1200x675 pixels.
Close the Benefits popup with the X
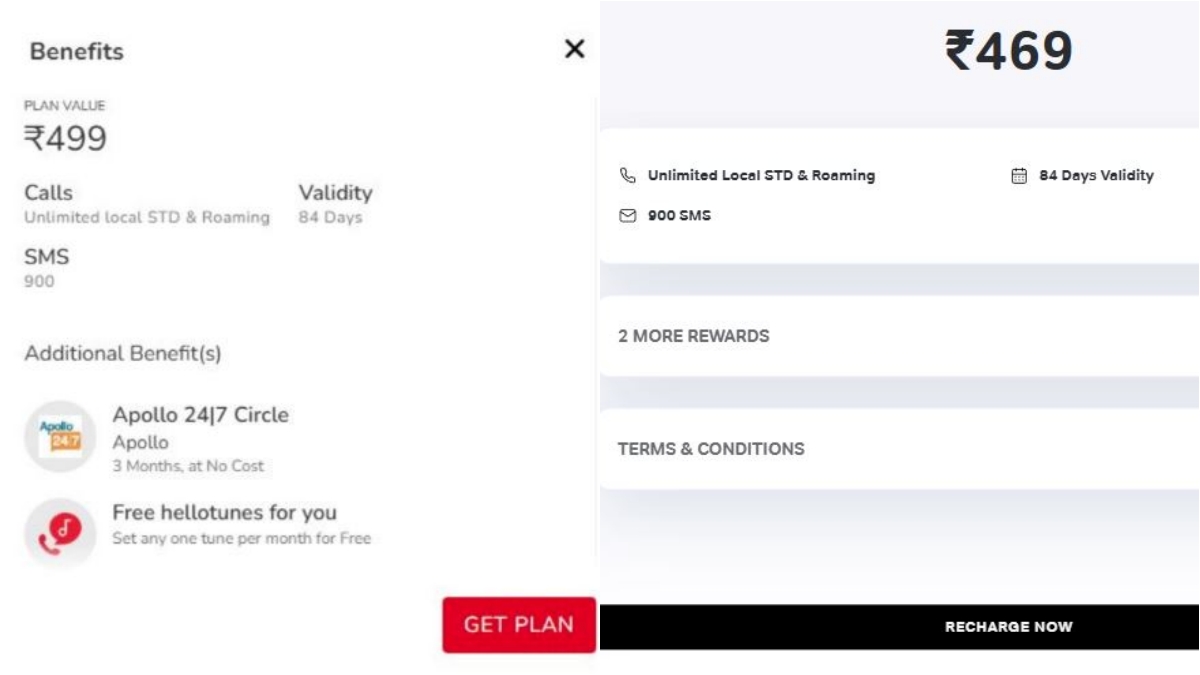pos(577,50)
